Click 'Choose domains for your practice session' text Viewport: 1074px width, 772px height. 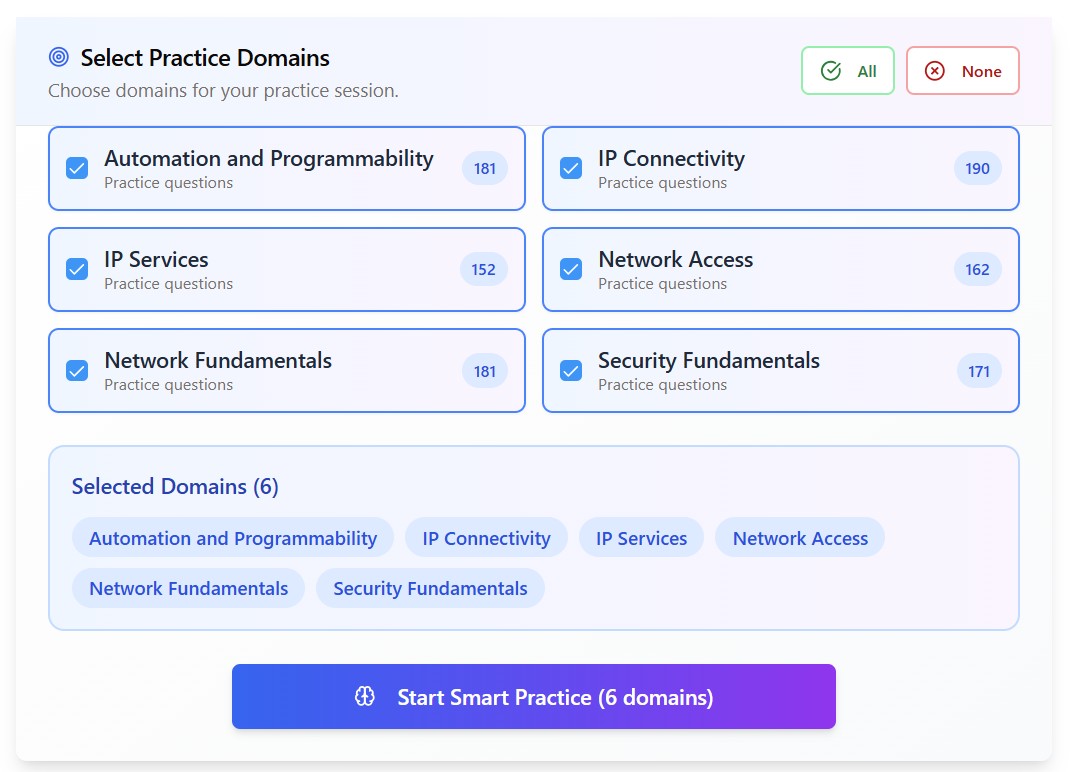(223, 90)
